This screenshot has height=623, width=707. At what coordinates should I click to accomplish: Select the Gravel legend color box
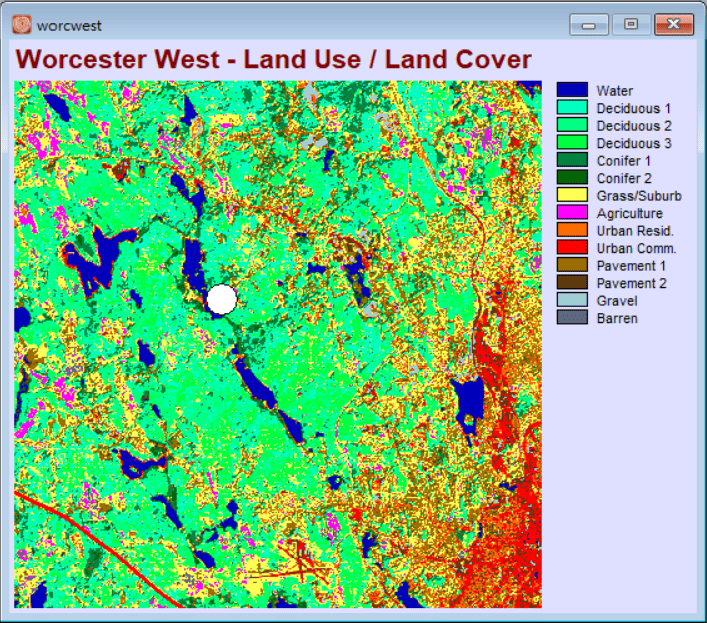pyautogui.click(x=572, y=300)
